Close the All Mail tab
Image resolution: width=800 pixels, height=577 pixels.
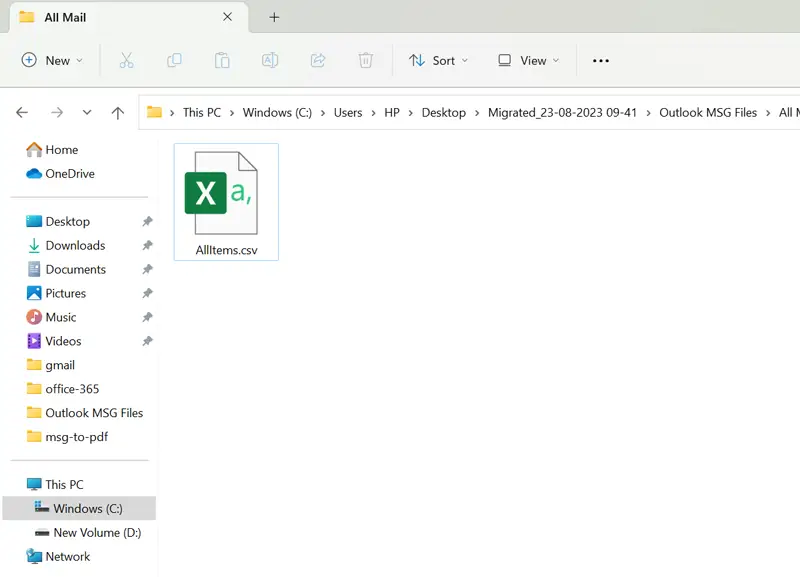point(227,17)
